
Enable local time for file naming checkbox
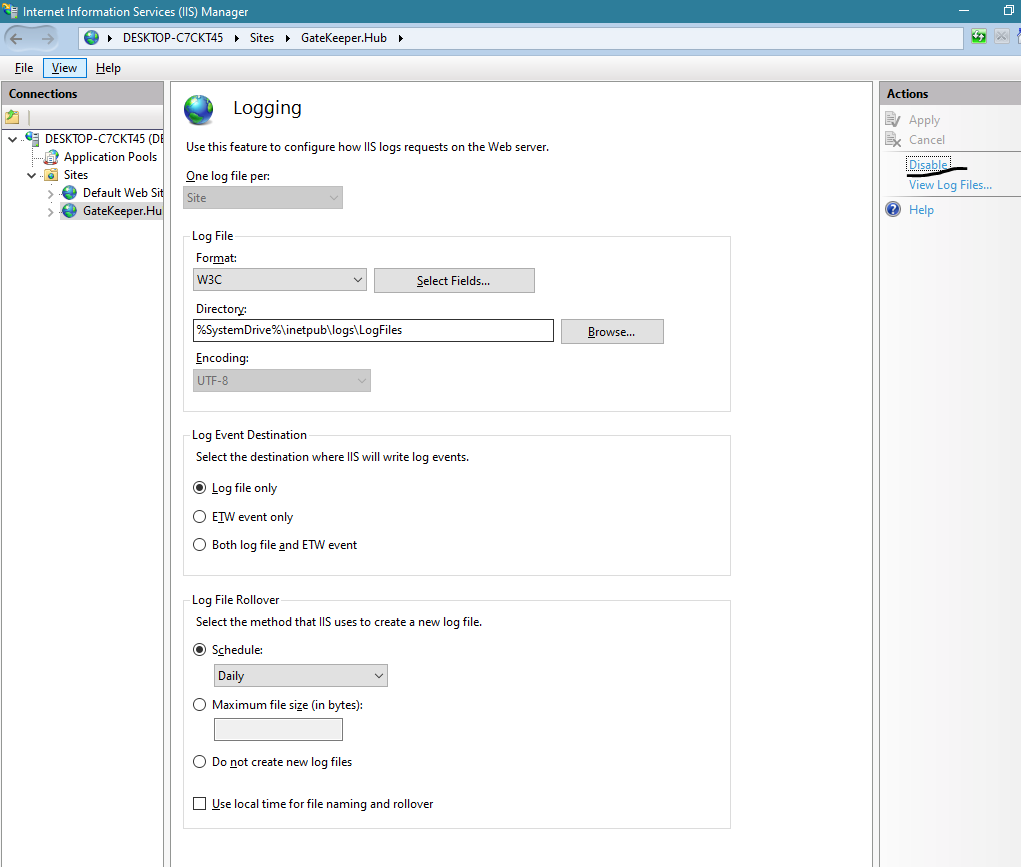(199, 804)
